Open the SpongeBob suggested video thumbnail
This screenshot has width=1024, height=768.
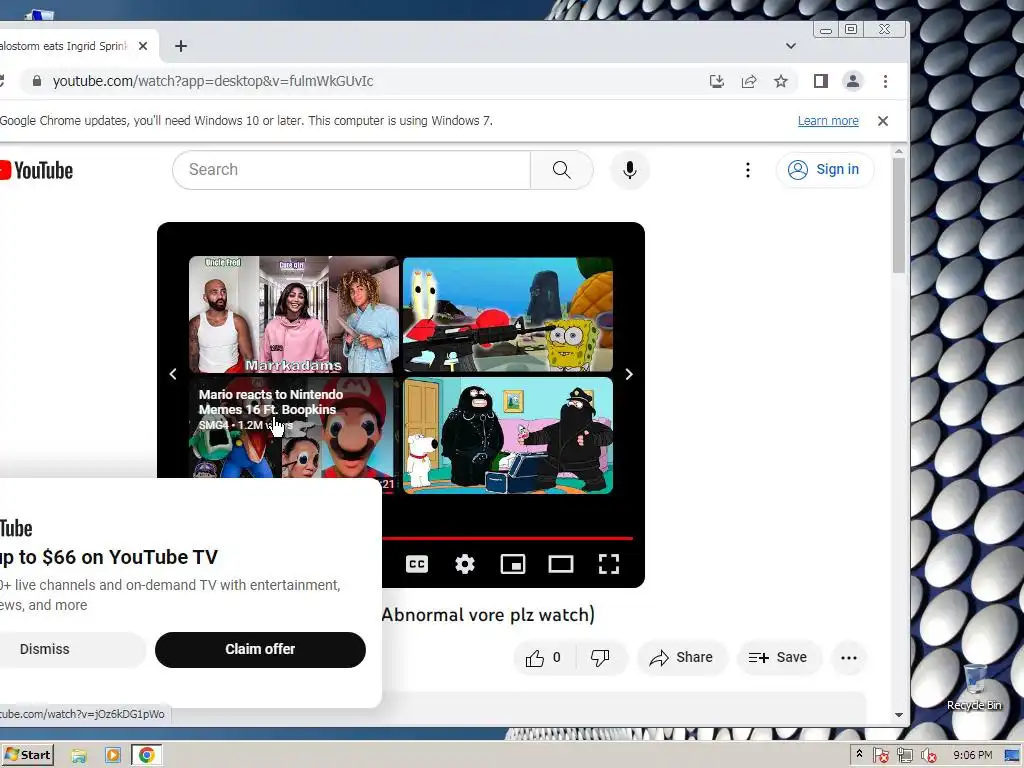click(508, 314)
